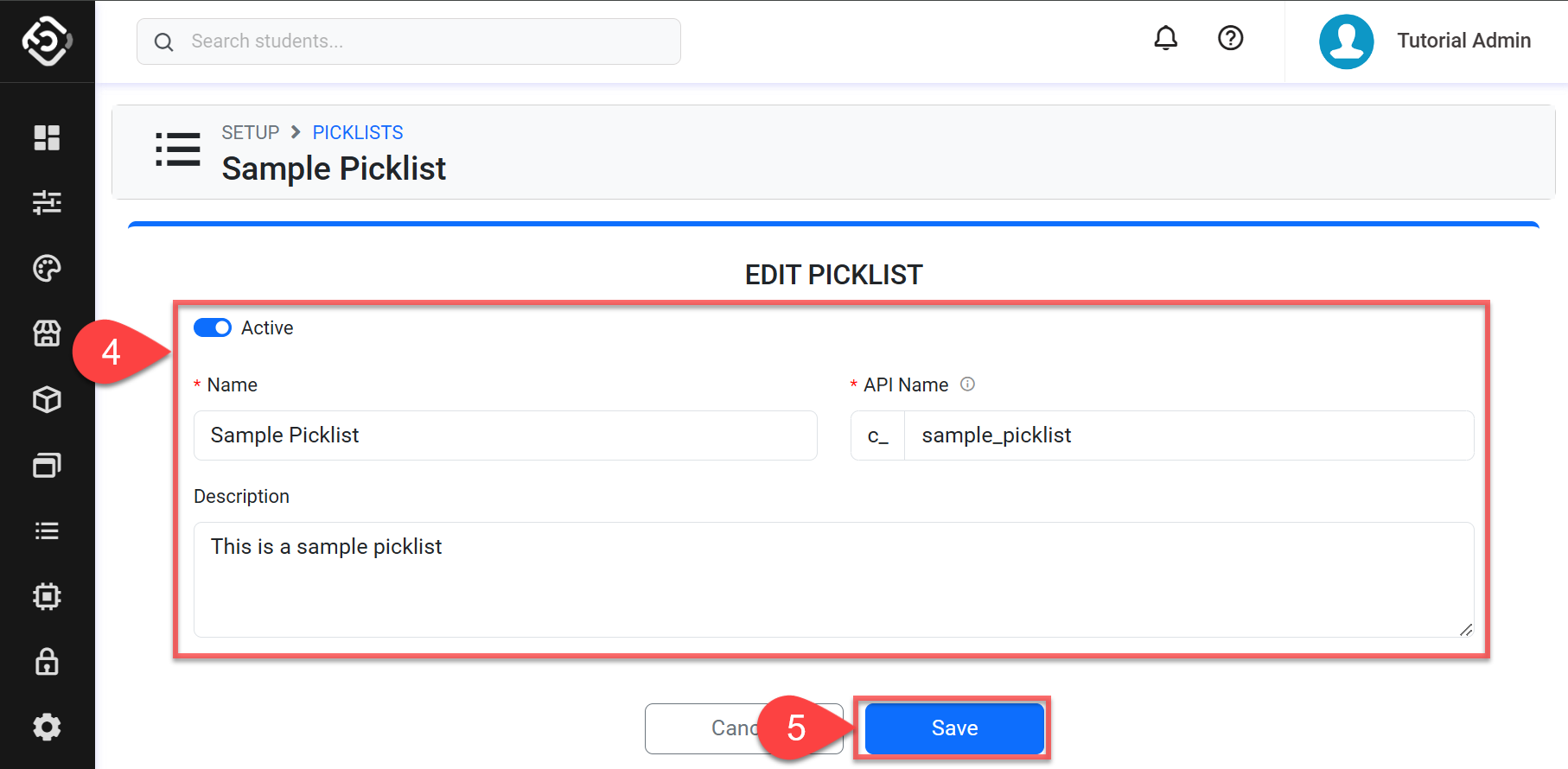Open the sliders settings sidebar icon

click(47, 202)
